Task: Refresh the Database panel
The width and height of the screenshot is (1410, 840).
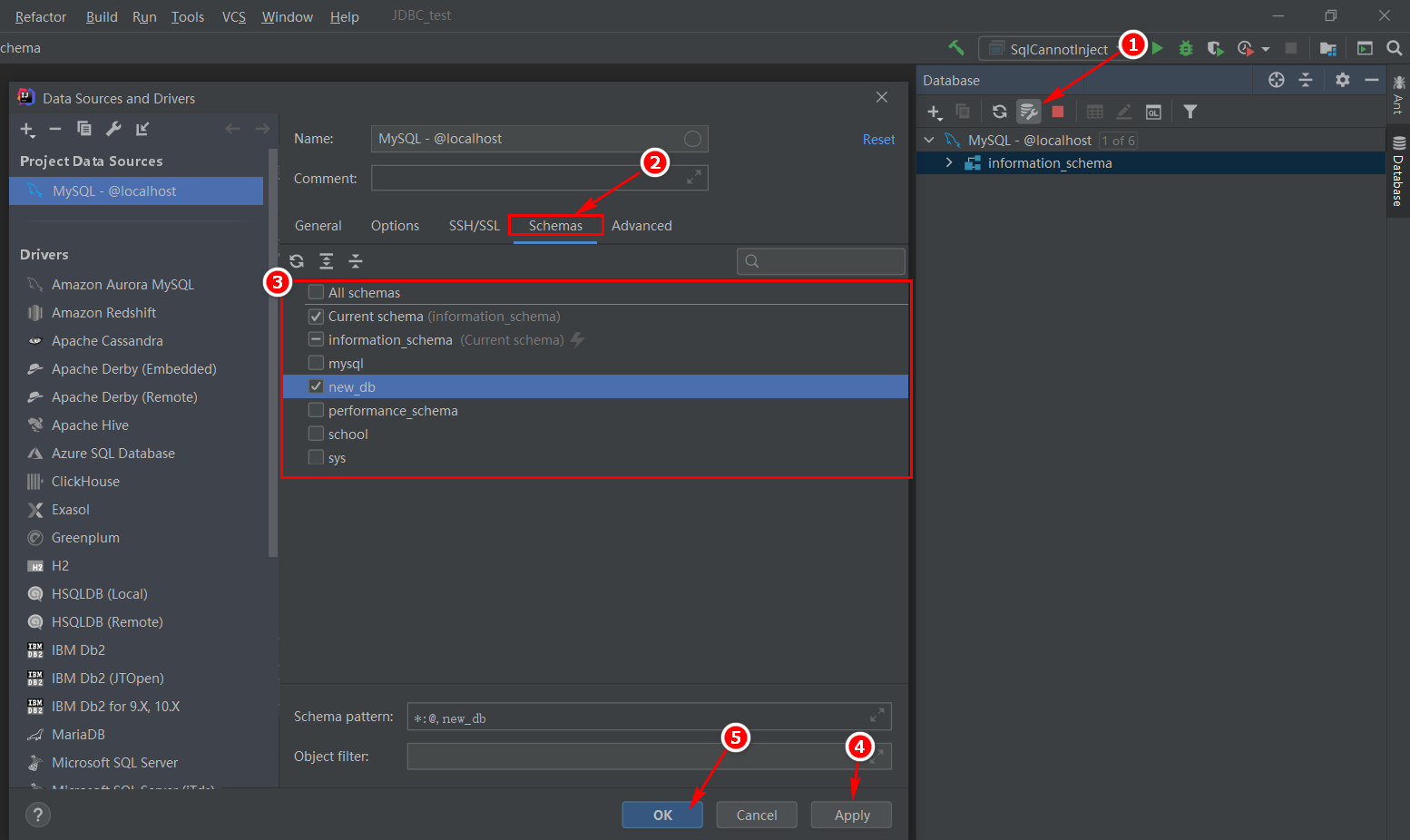Action: [x=1000, y=112]
